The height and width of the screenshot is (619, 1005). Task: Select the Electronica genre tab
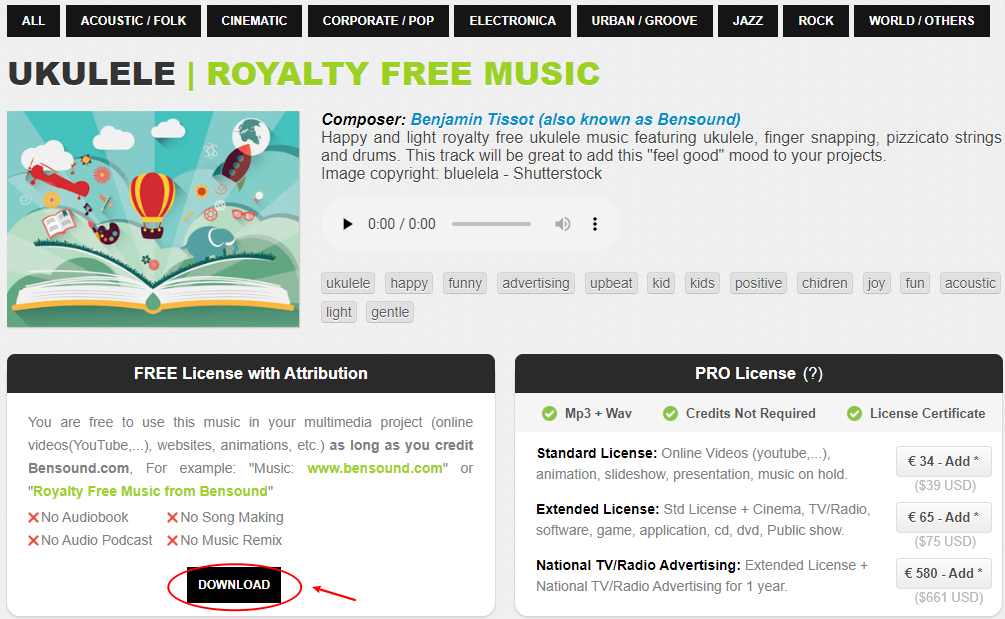pyautogui.click(x=513, y=21)
